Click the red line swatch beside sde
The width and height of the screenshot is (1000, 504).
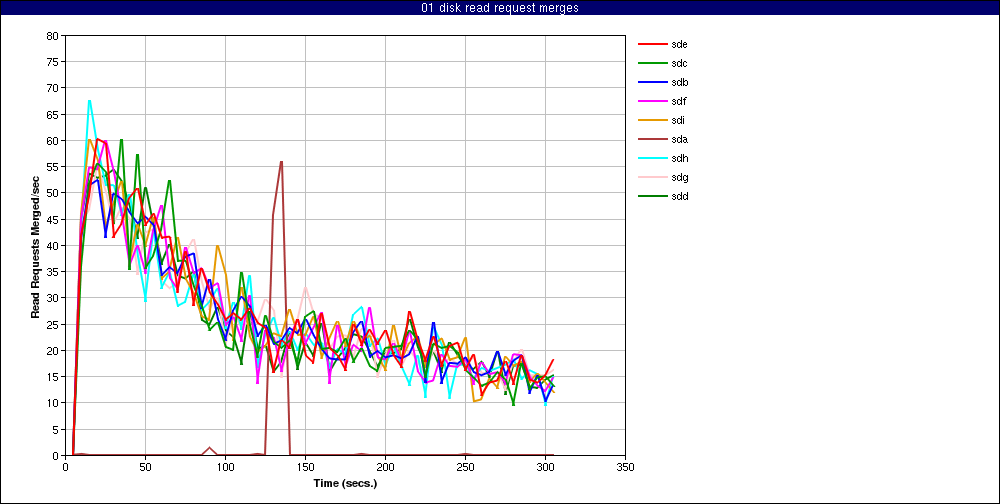click(651, 44)
